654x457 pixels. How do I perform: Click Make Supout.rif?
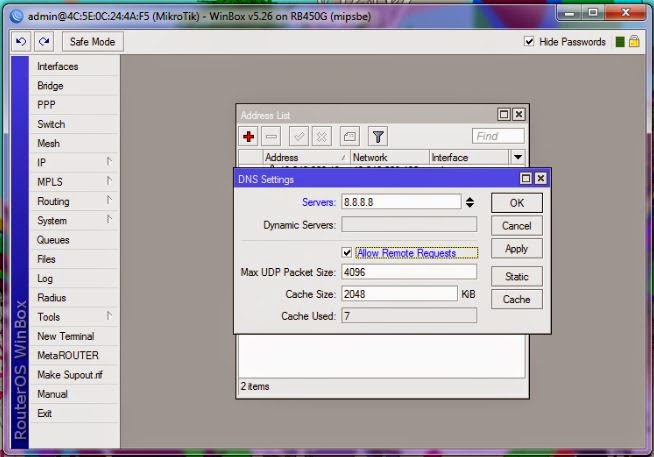(x=74, y=374)
